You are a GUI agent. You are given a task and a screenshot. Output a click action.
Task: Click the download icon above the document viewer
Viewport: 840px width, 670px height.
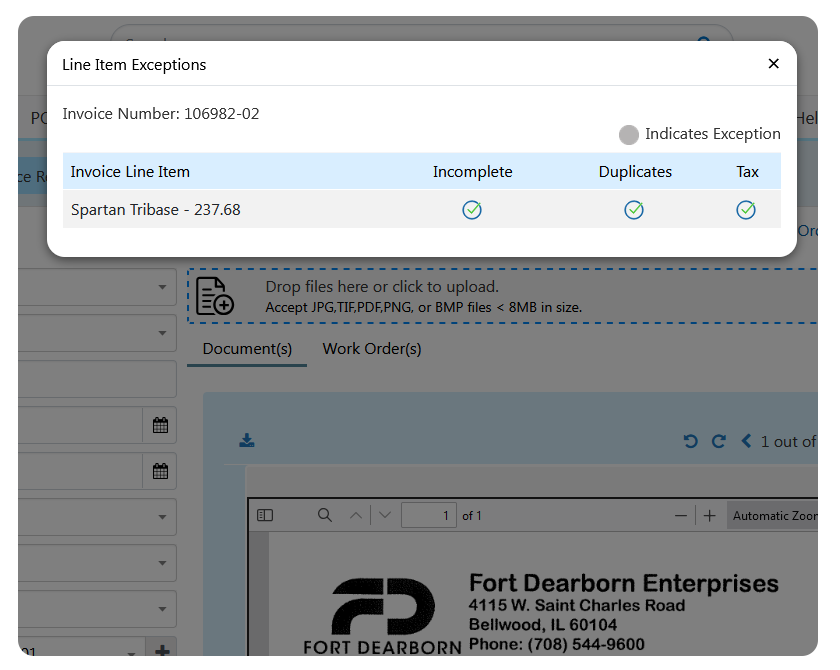[x=247, y=440]
